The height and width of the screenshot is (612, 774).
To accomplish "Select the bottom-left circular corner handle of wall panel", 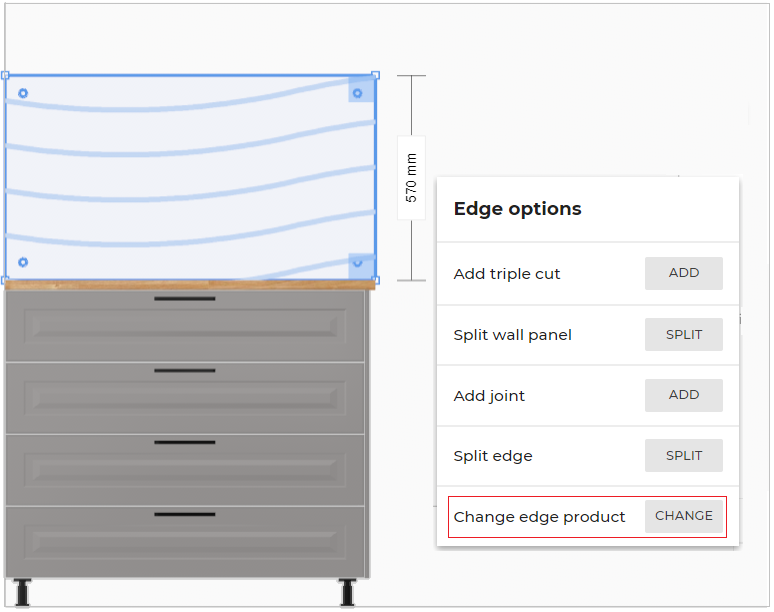I will coord(23,262).
